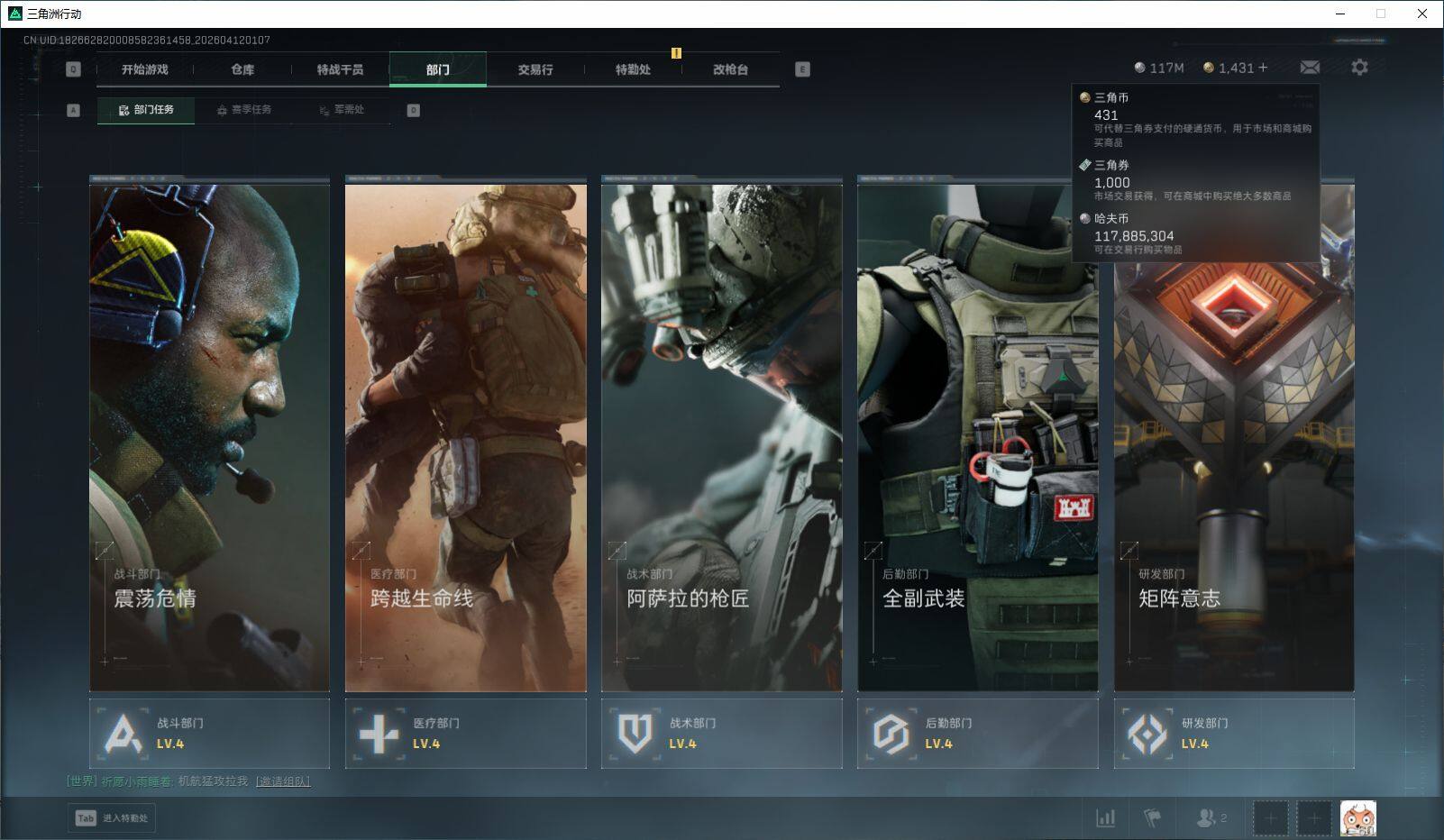Switch to the 仓库 tab
The height and width of the screenshot is (840, 1444).
click(242, 69)
